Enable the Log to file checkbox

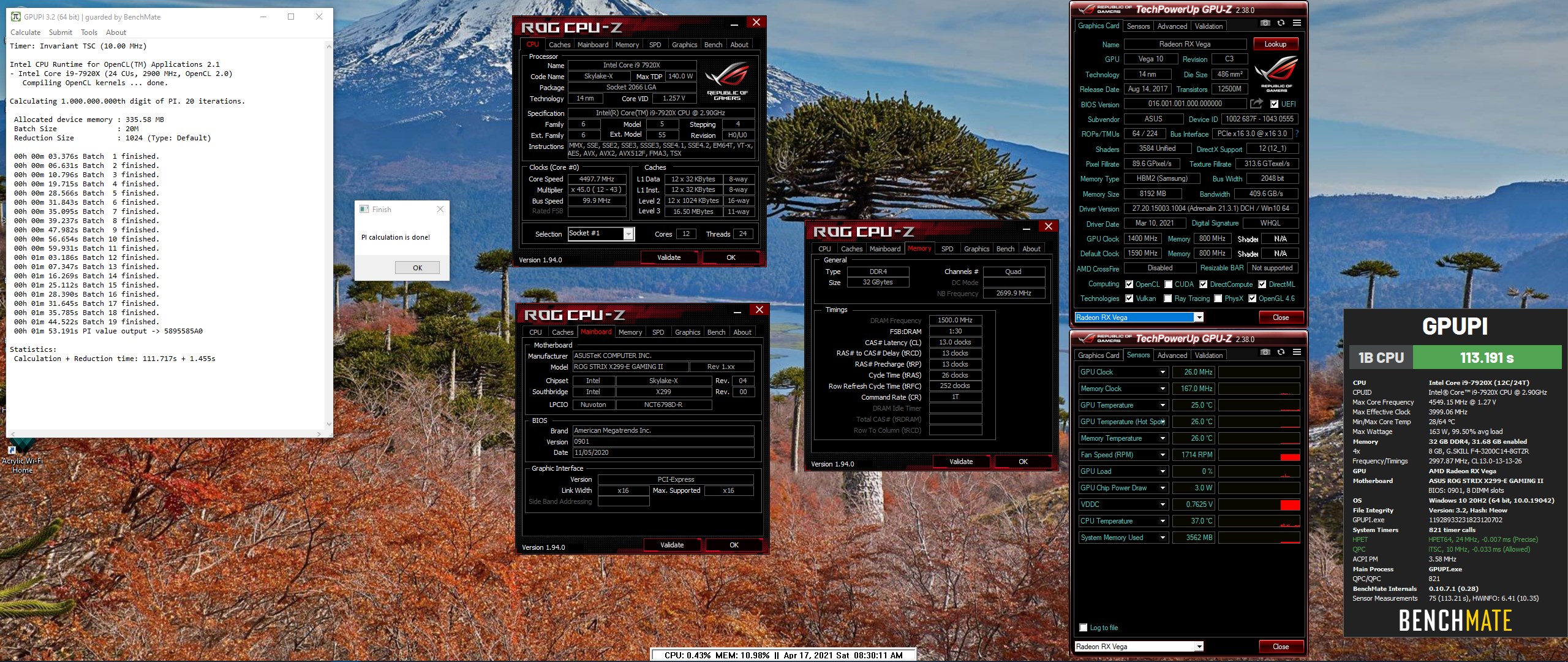(x=1083, y=628)
